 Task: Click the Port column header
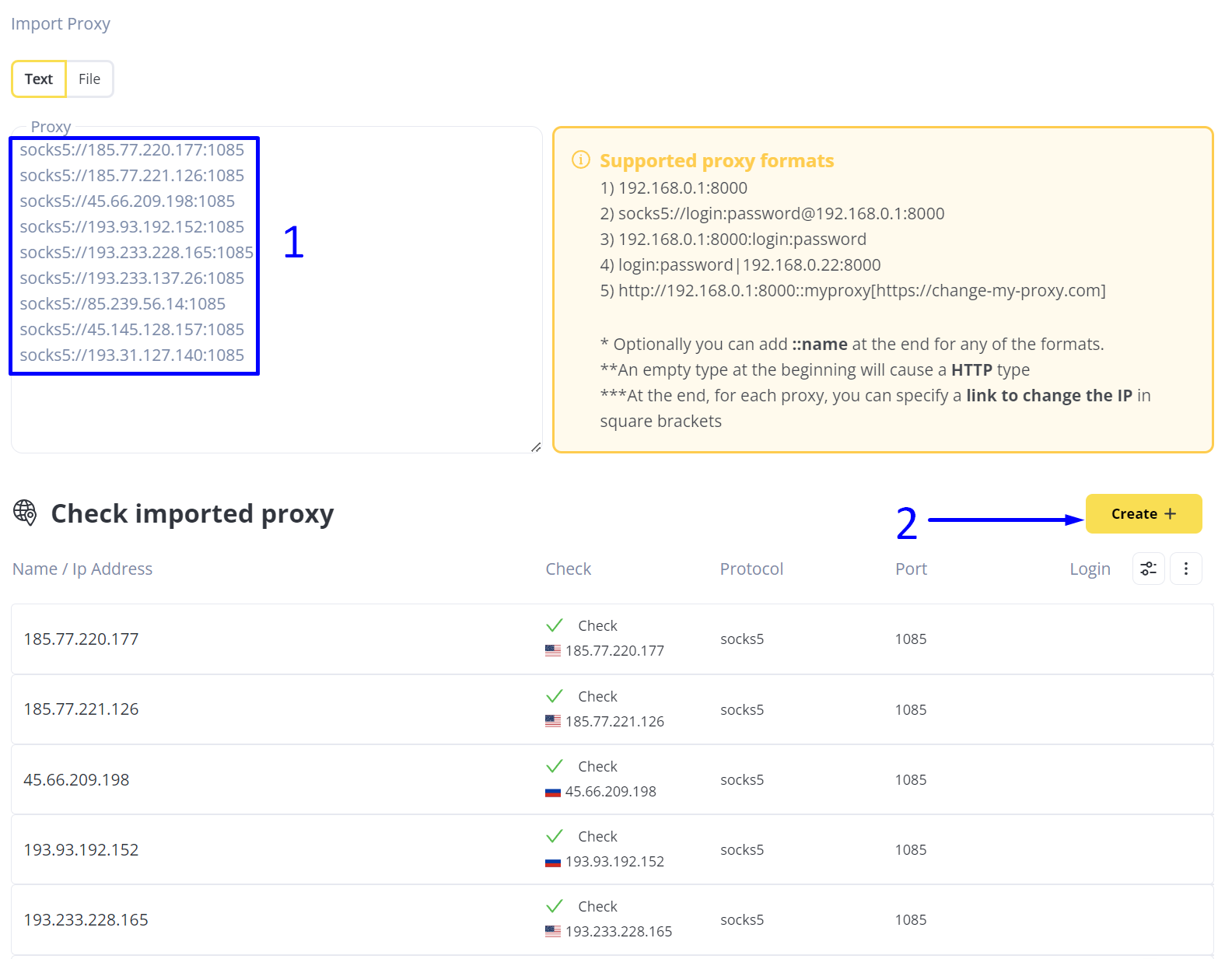(x=911, y=569)
